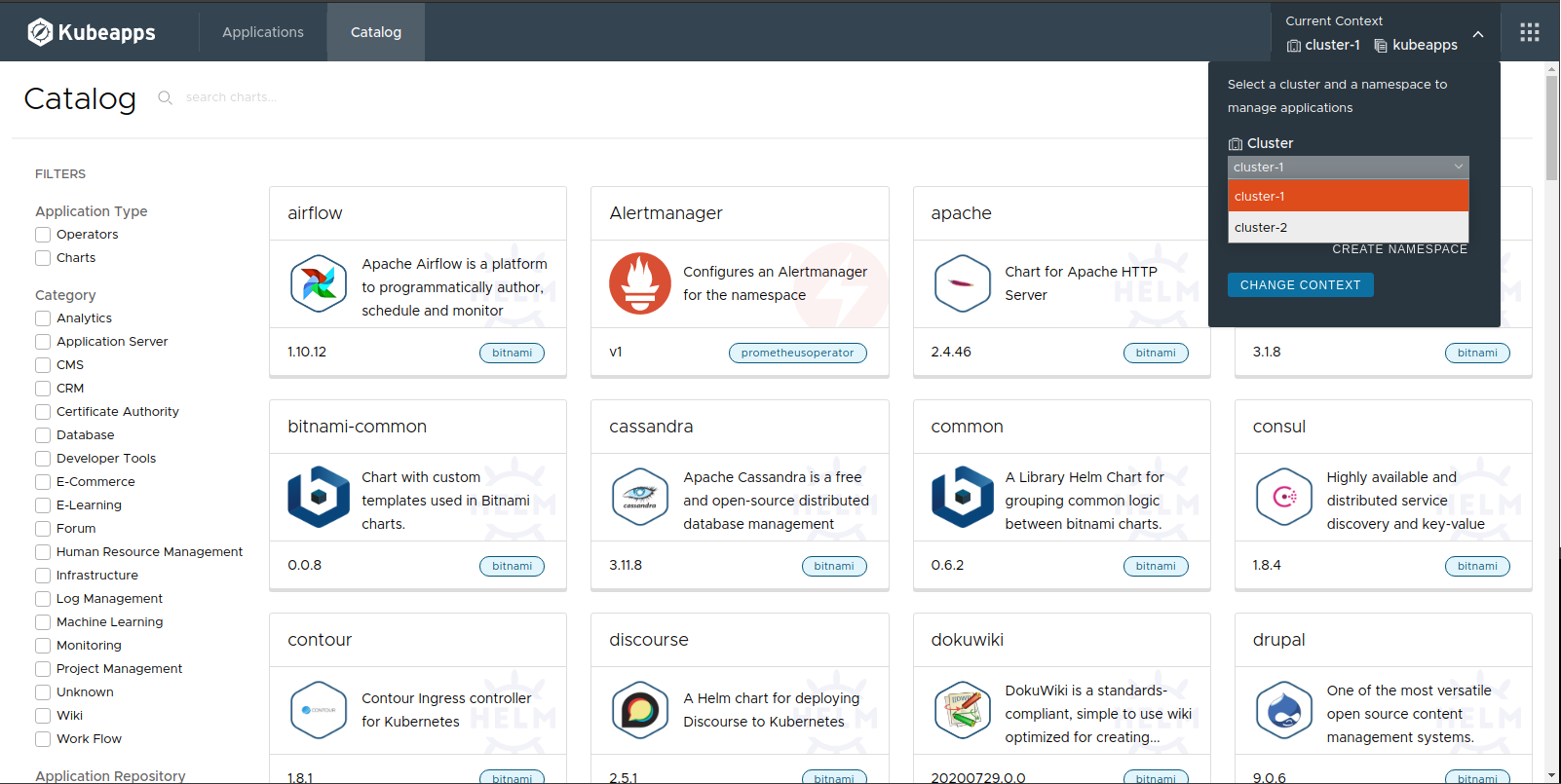
Task: Check the Machine Learning filter
Action: [43, 622]
